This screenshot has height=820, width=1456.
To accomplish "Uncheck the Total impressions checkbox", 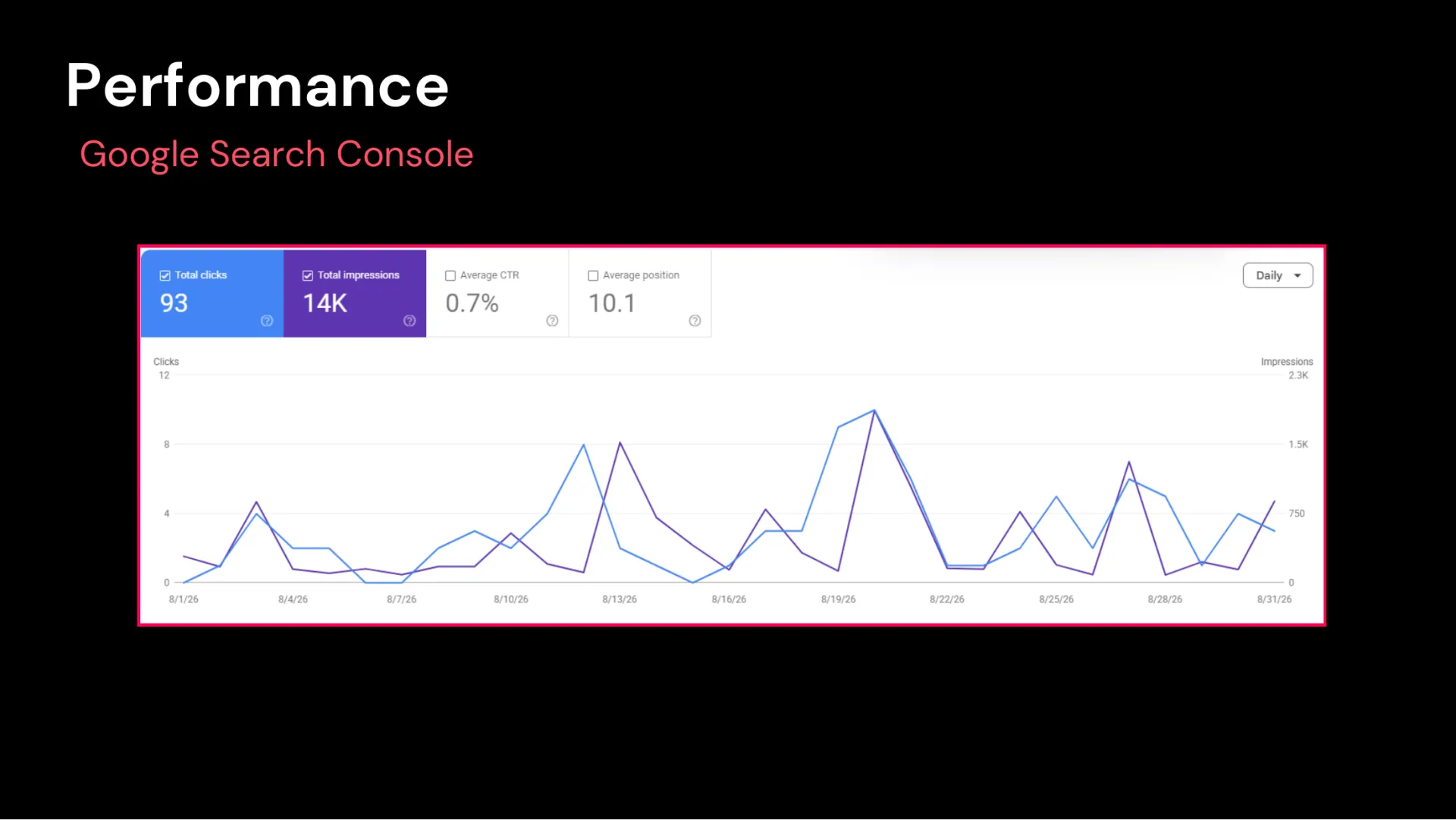I will [x=307, y=275].
